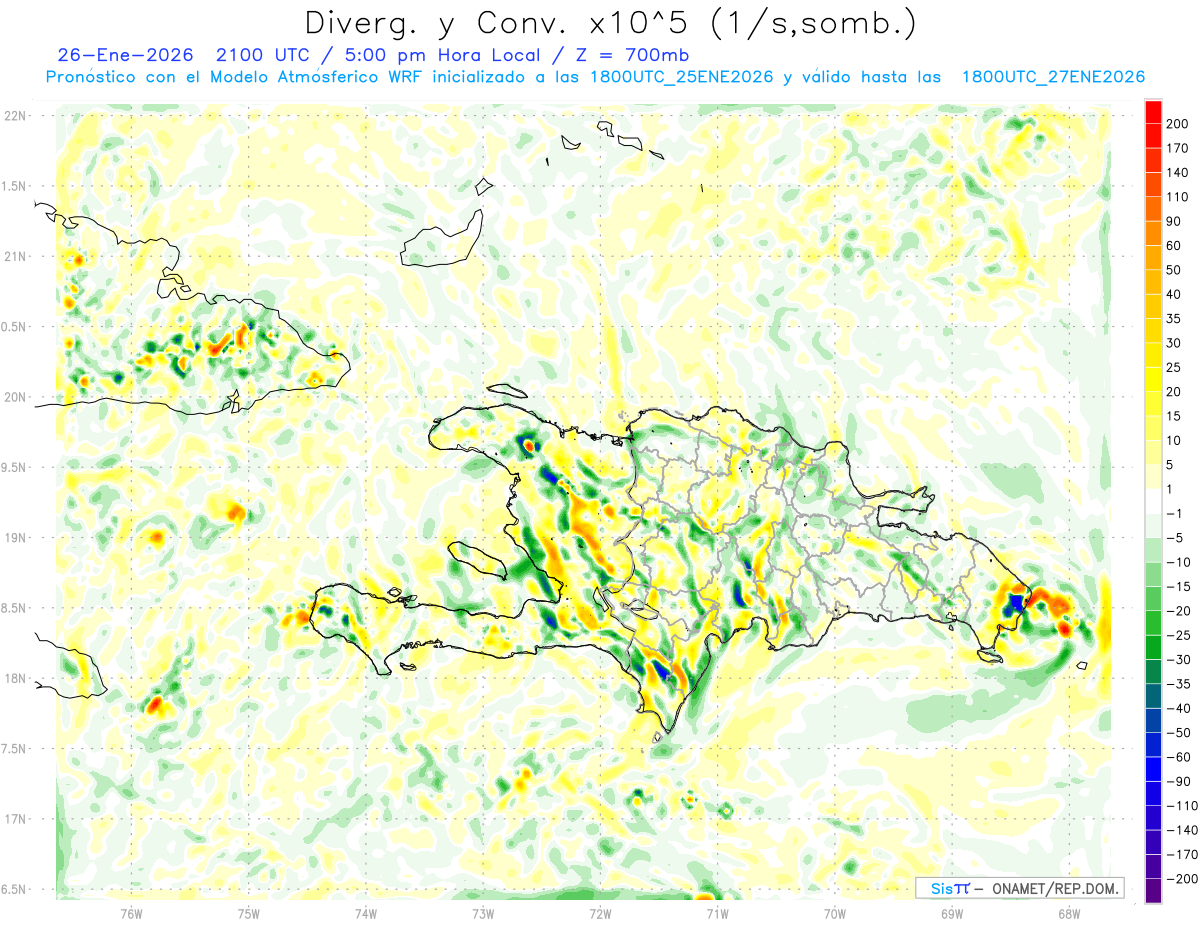Click the positive colorbar label "20"
This screenshot has width=1200, height=927.
[1175, 392]
